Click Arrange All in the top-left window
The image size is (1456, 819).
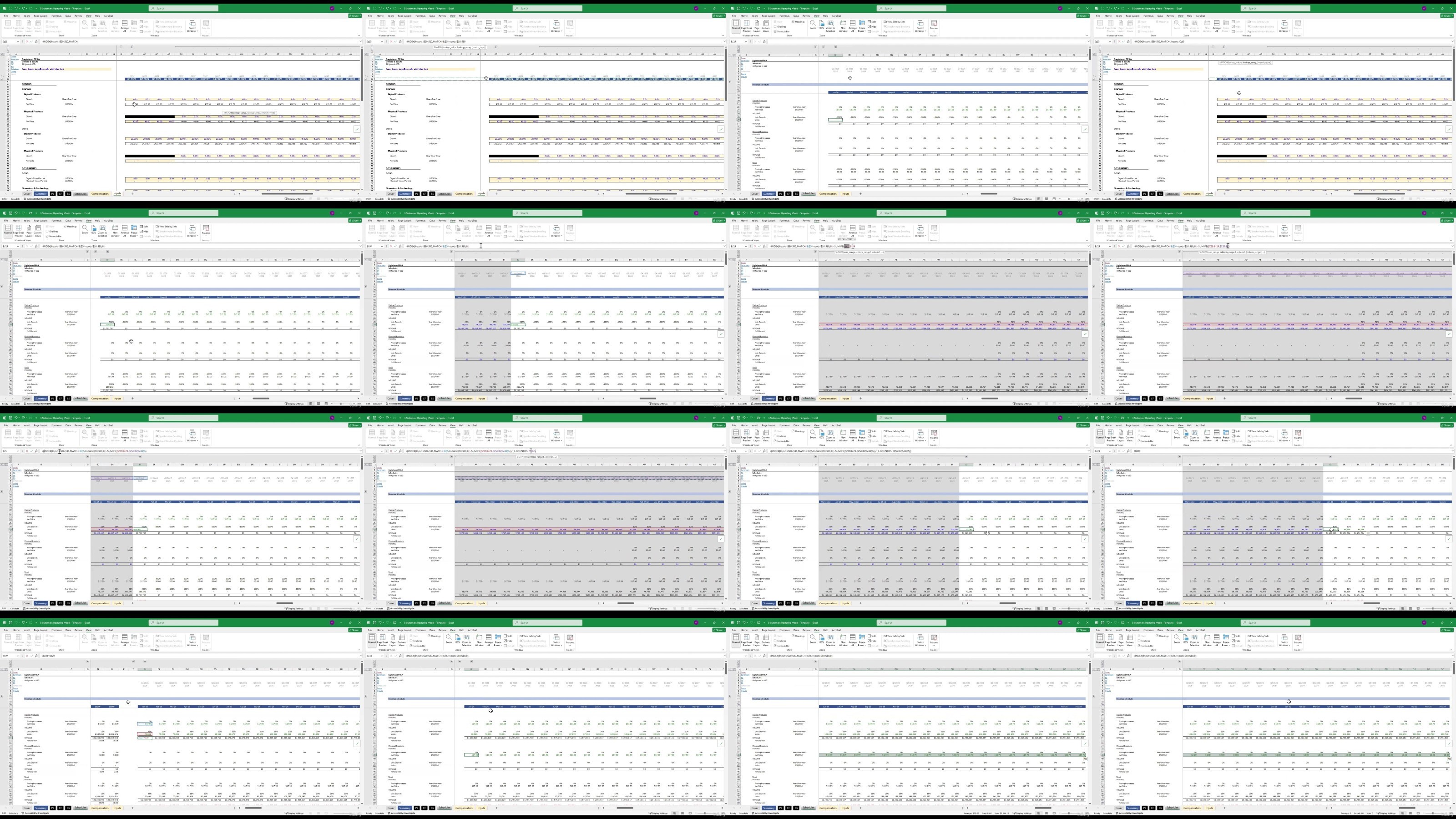[125, 26]
